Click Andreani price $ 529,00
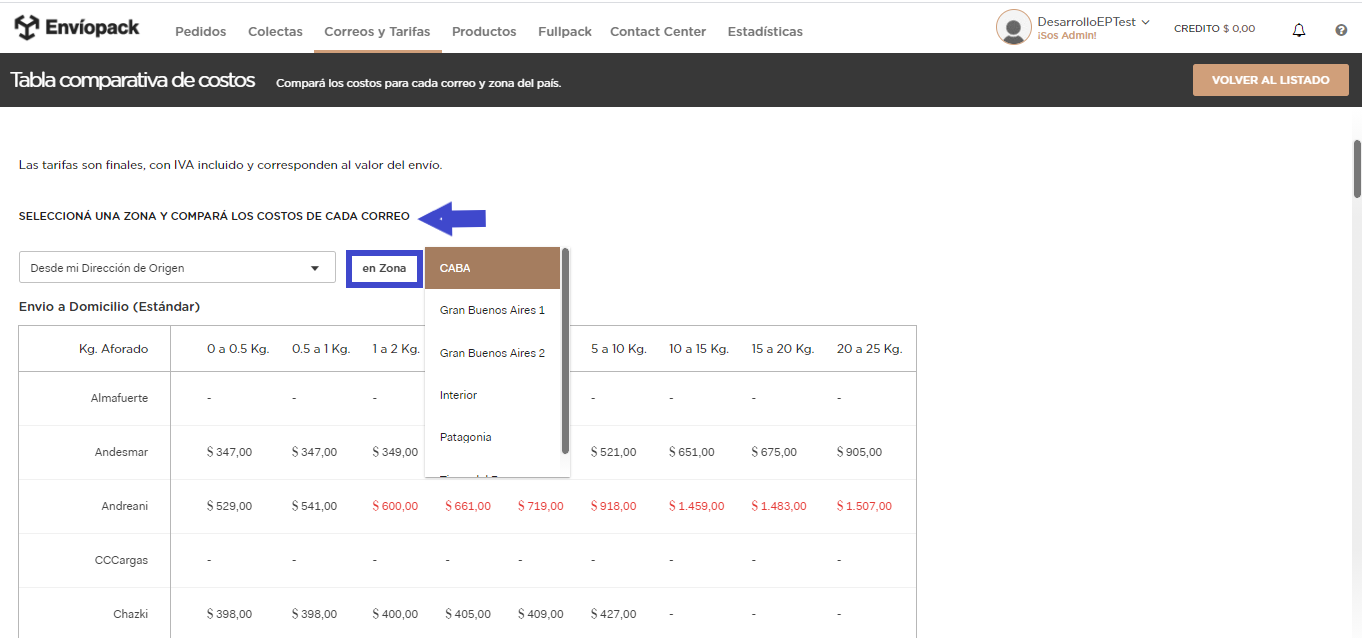The image size is (1362, 638). [229, 506]
